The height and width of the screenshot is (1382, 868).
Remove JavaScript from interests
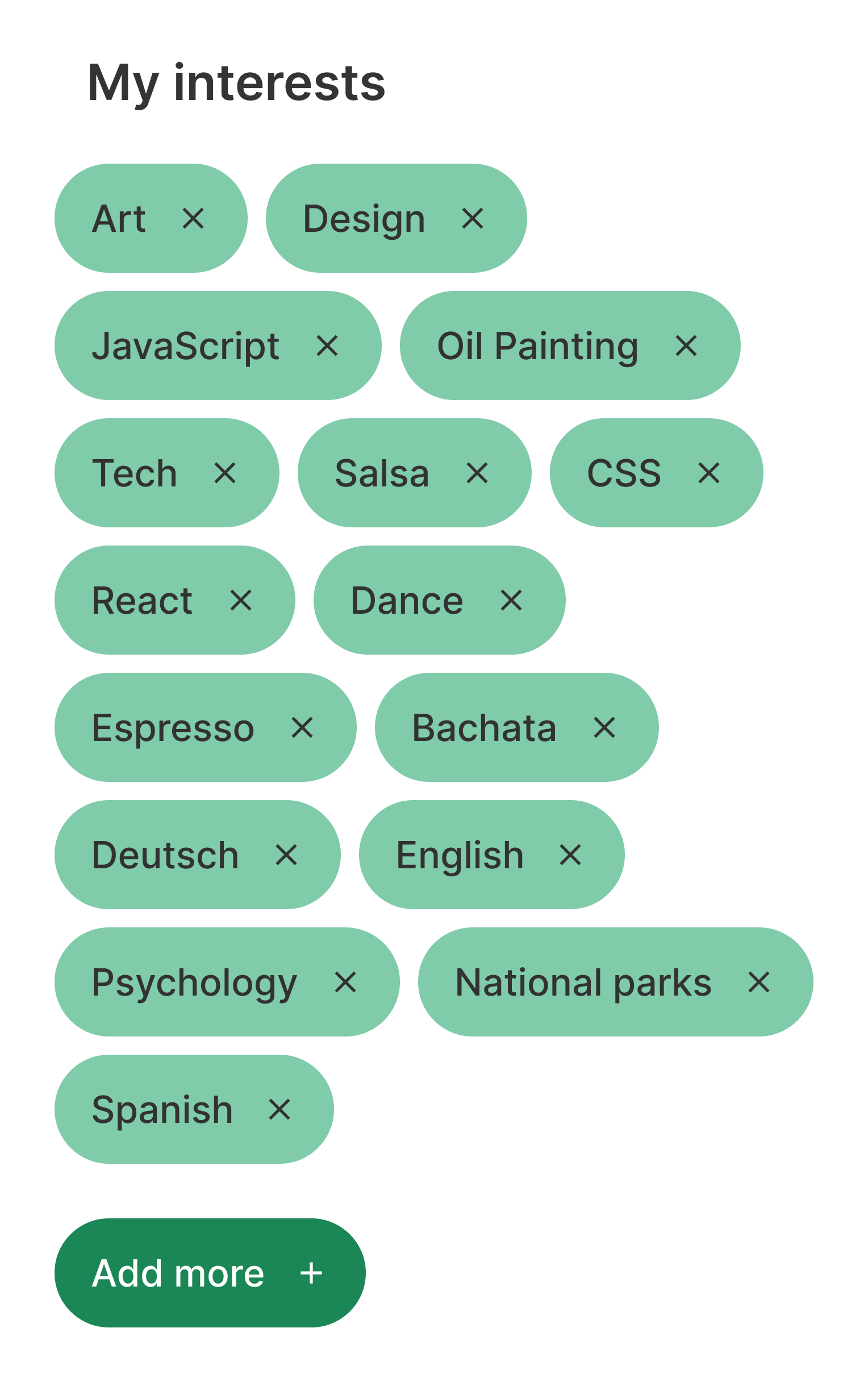(327, 346)
